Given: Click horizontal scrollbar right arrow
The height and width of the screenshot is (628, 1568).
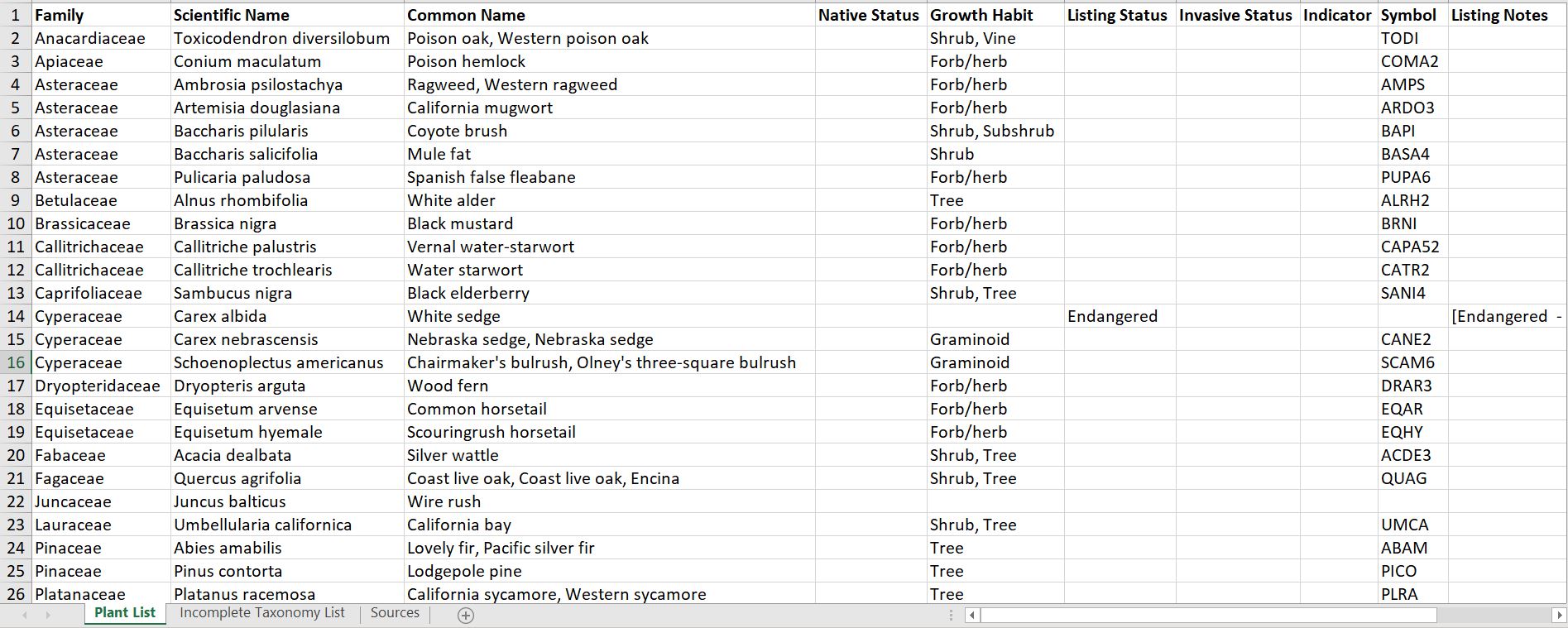Looking at the screenshot, I should (1560, 615).
